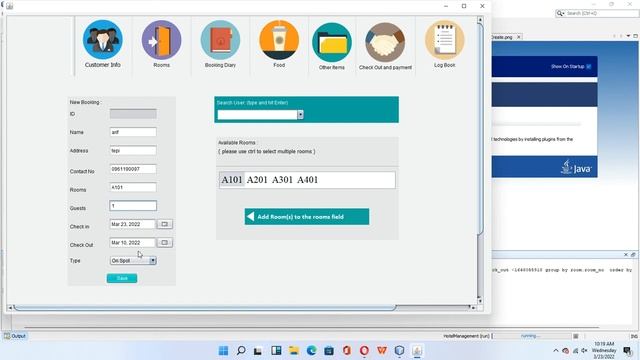
Task: Click the vertical scrollbar of booking window
Action: coord(480,129)
